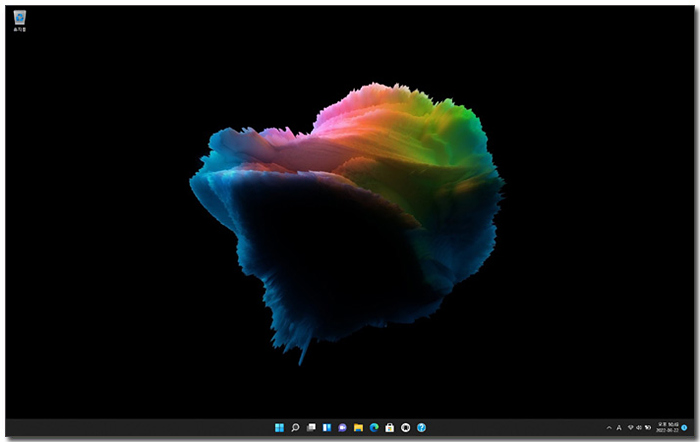Launch the purple Chat app icon

tap(342, 427)
